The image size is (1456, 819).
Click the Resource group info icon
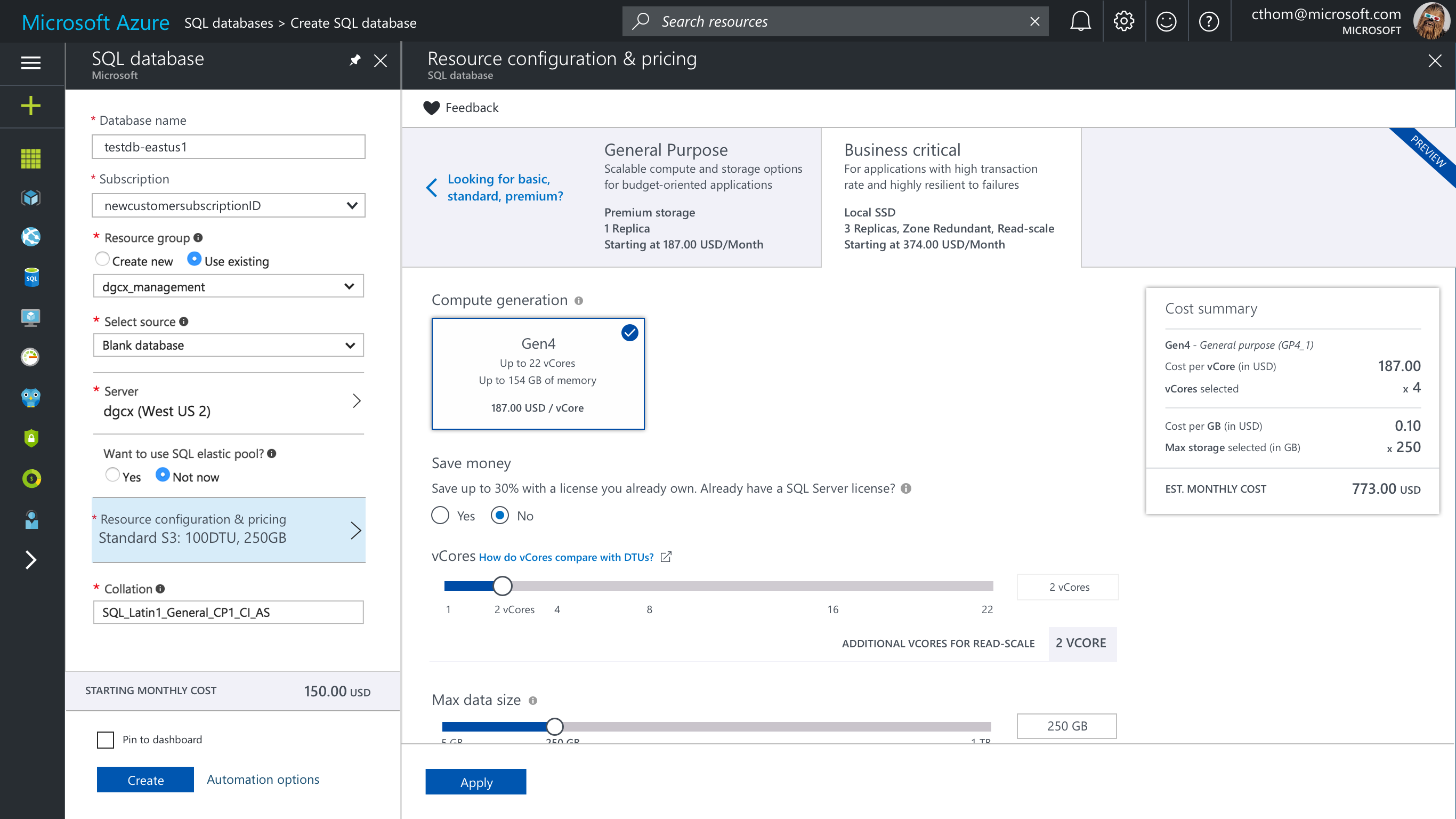point(198,238)
